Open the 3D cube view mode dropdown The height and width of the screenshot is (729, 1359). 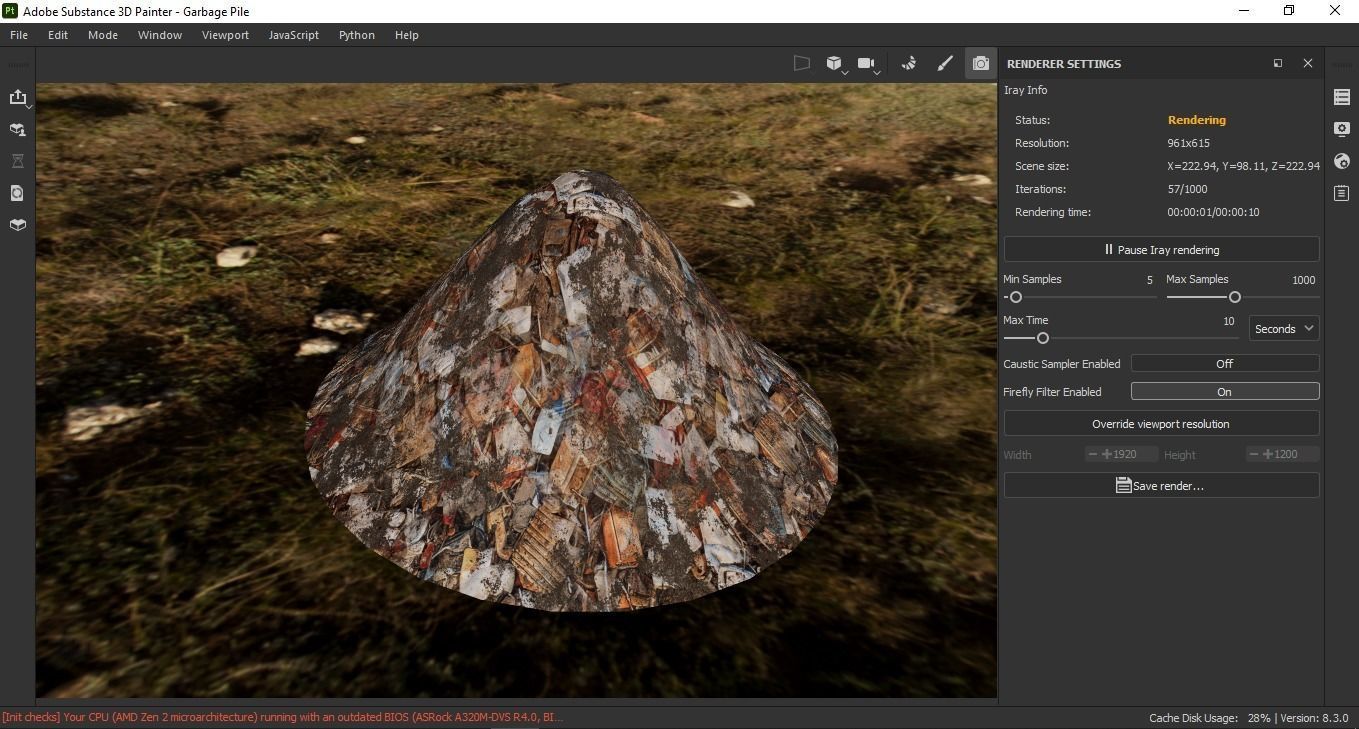click(836, 63)
